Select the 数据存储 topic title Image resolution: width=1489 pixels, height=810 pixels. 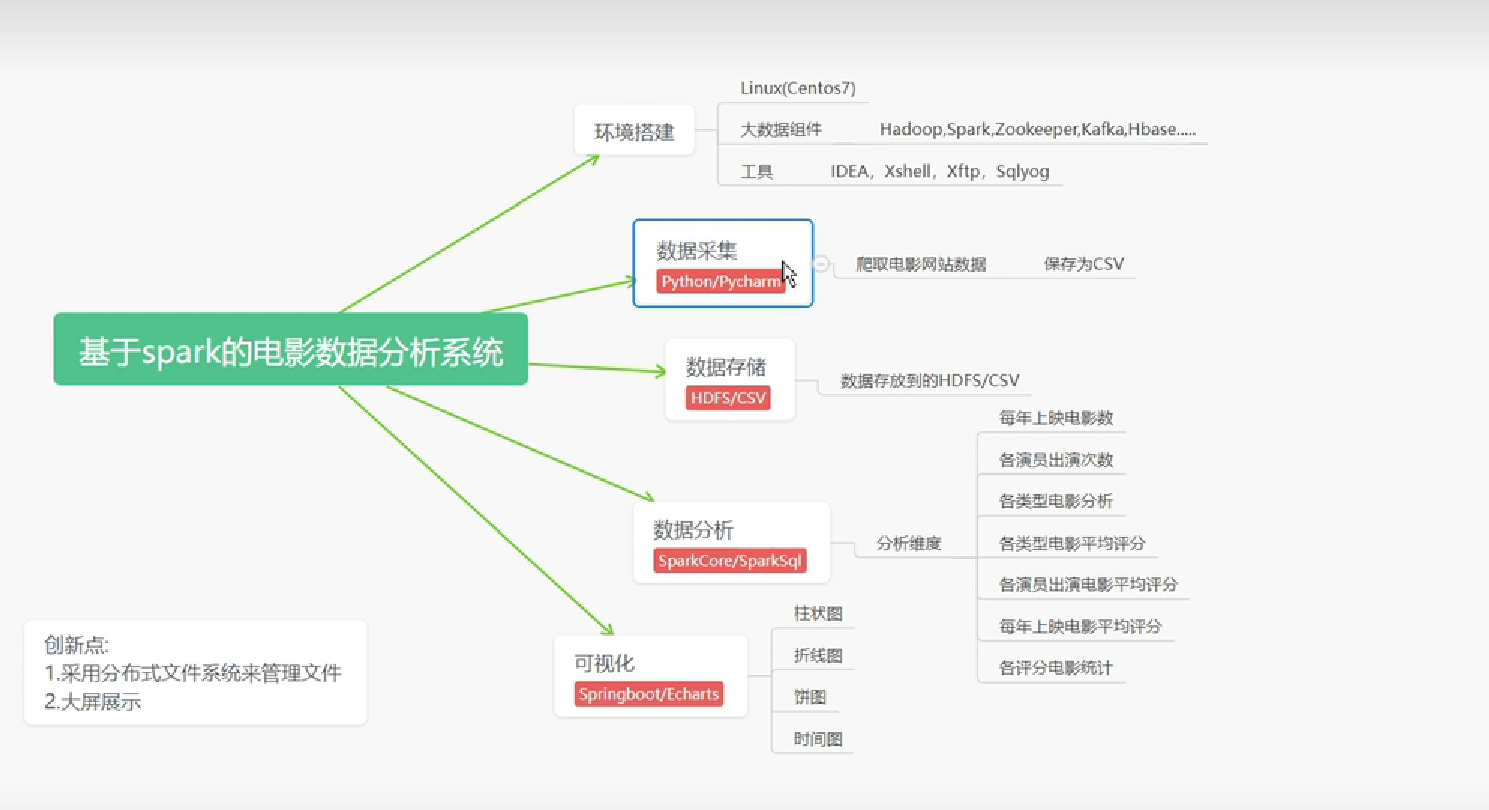(726, 366)
